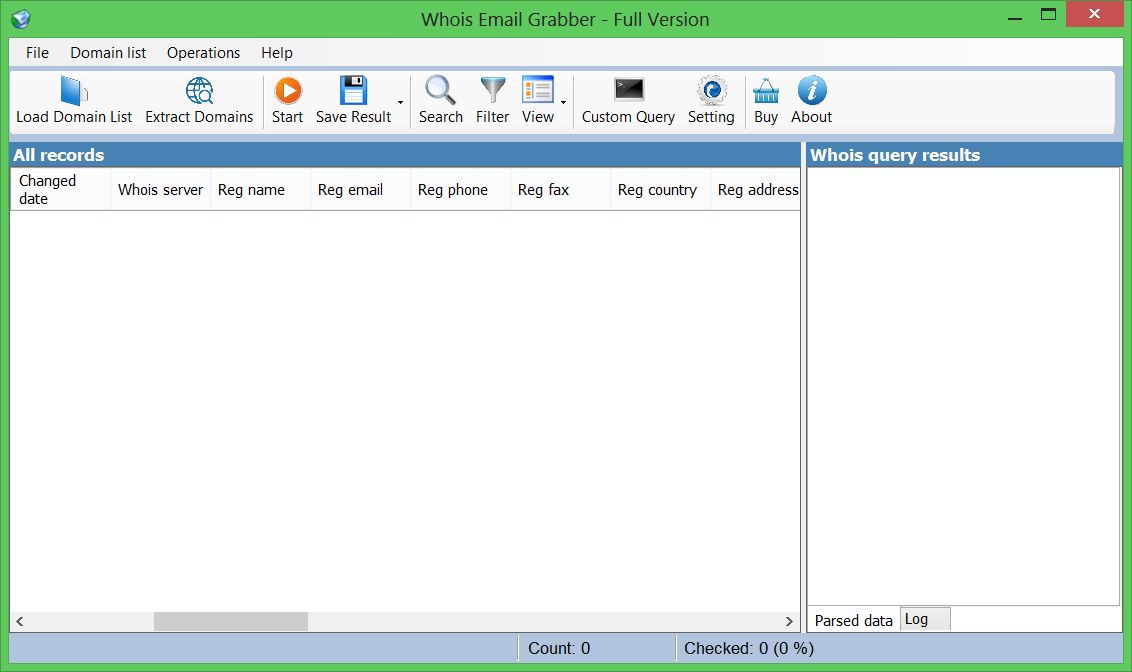
Task: Click the View toolbar icon
Action: [x=538, y=91]
